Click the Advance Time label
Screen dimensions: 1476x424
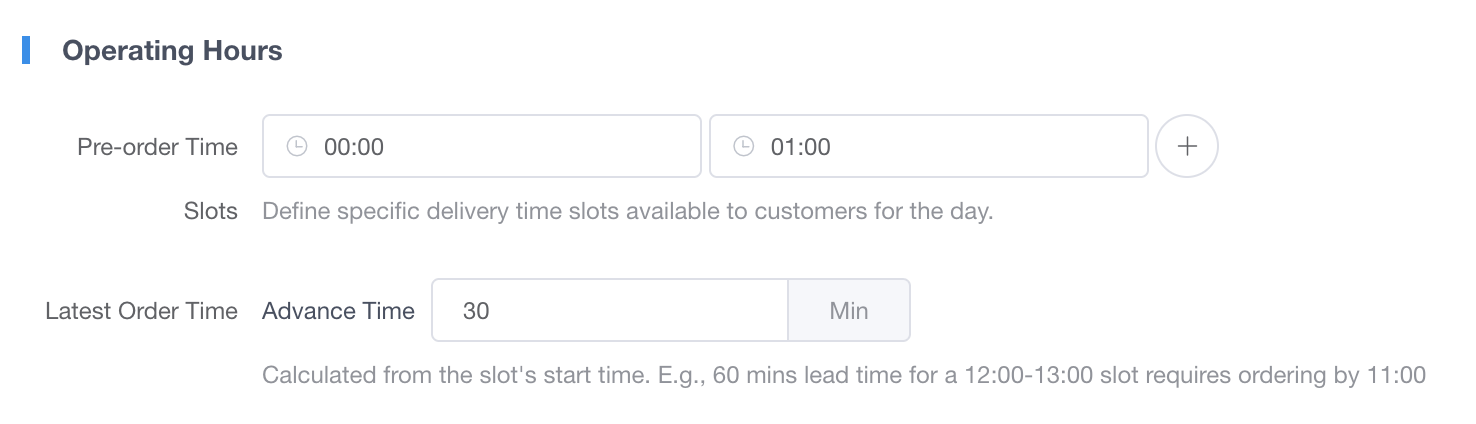(338, 311)
